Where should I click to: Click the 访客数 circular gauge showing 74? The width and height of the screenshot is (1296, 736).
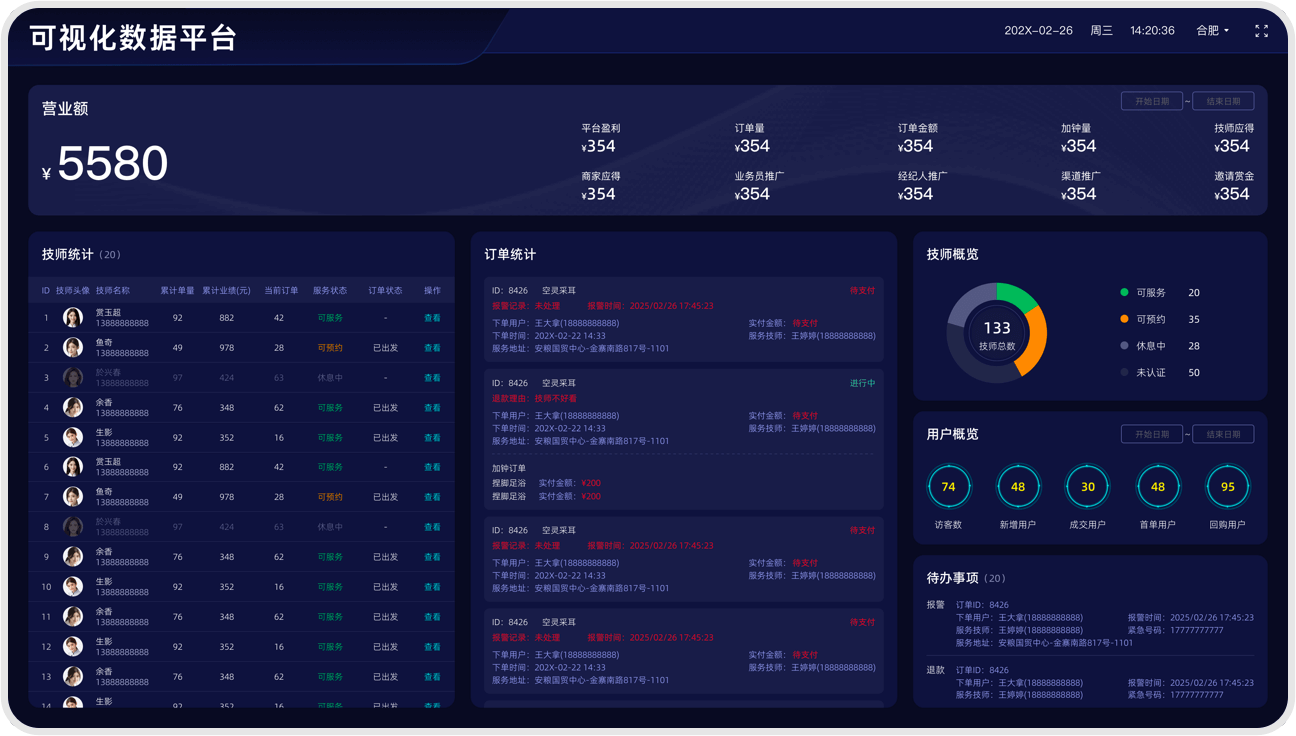pos(948,487)
